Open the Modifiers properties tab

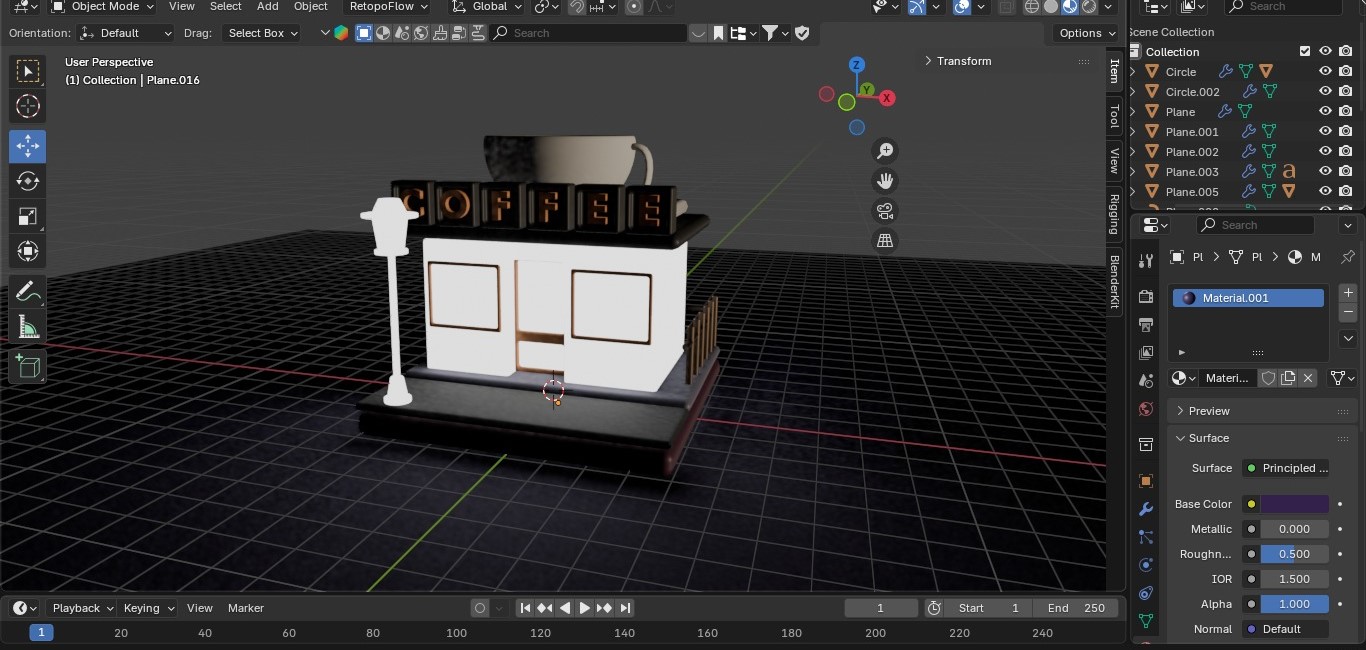pos(1146,509)
